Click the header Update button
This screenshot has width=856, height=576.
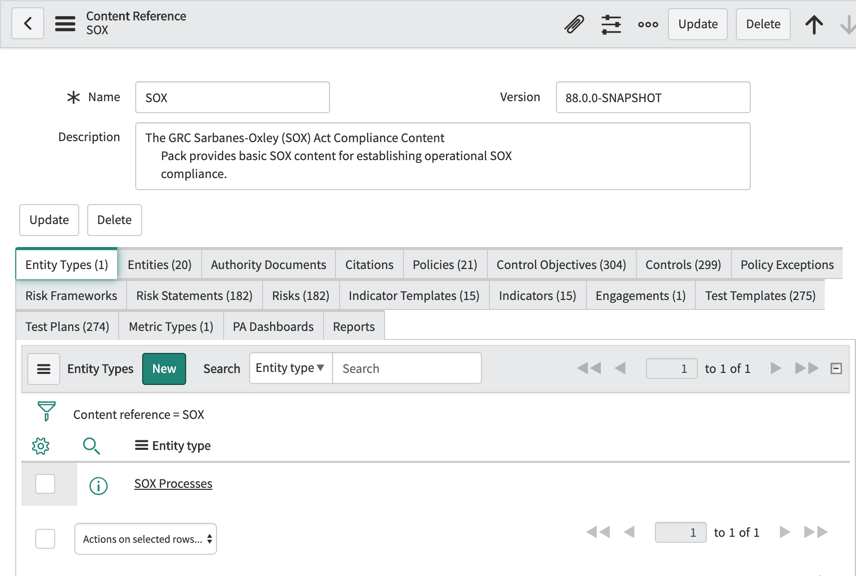click(698, 24)
